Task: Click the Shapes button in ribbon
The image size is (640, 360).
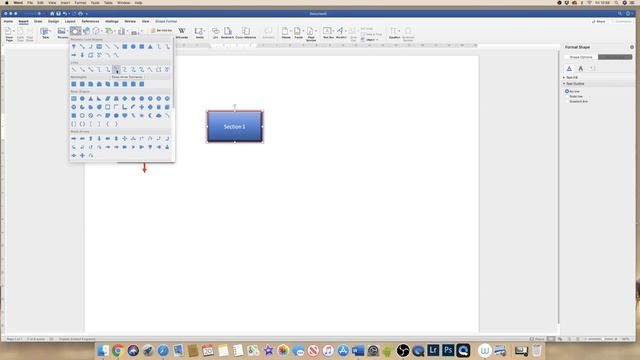Action: coord(75,31)
